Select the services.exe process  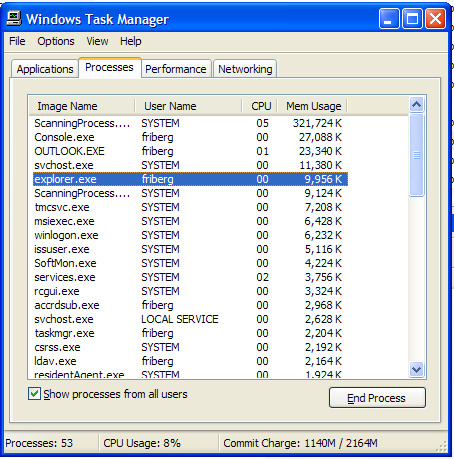point(190,277)
